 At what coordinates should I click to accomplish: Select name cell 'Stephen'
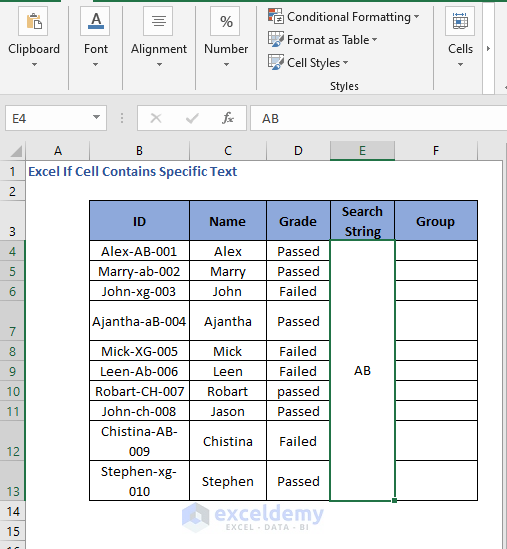(228, 481)
